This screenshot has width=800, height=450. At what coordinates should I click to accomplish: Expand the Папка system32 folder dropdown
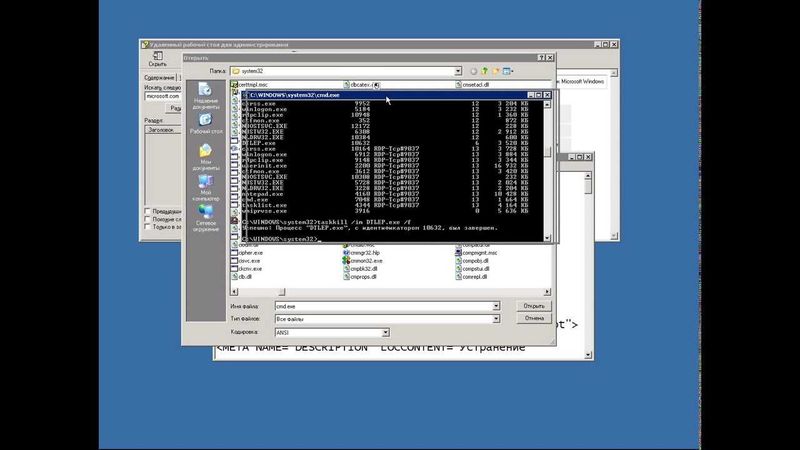458,71
